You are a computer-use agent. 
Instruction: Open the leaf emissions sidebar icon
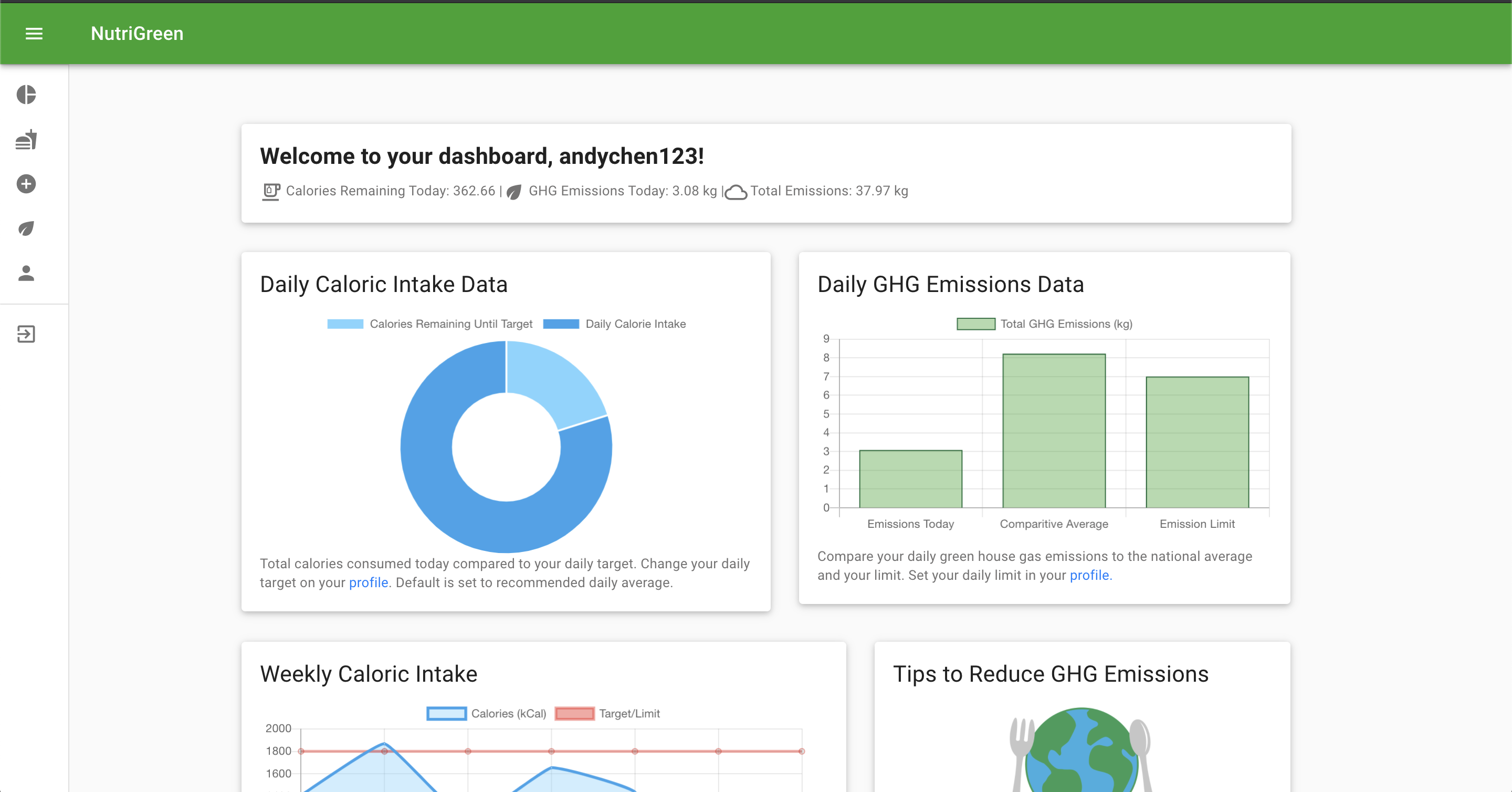click(x=26, y=228)
